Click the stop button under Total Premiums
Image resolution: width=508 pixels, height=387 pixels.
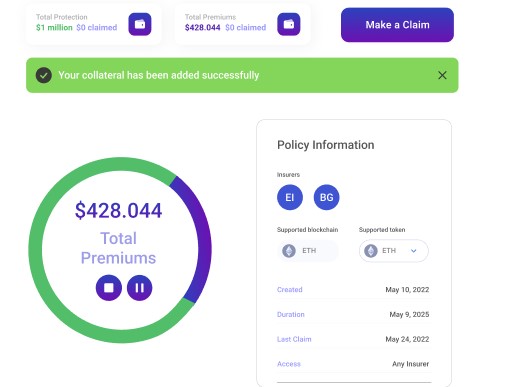[x=109, y=288]
